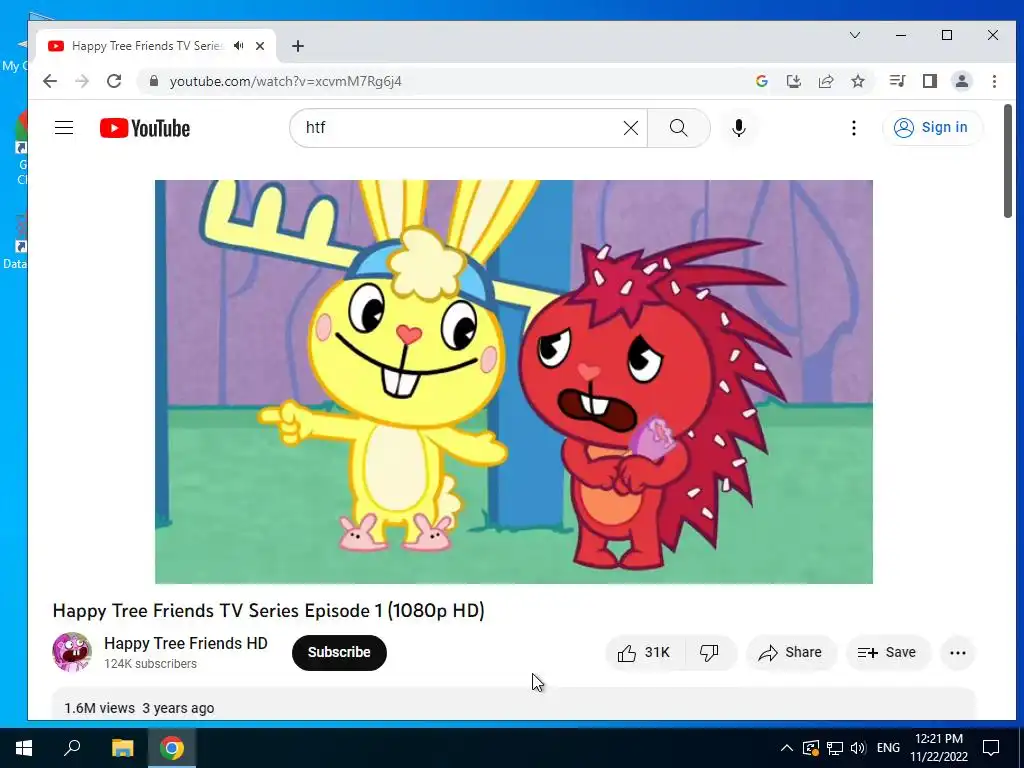Viewport: 1024px width, 768px height.
Task: Open a new tab with plus button
Action: 298,46
